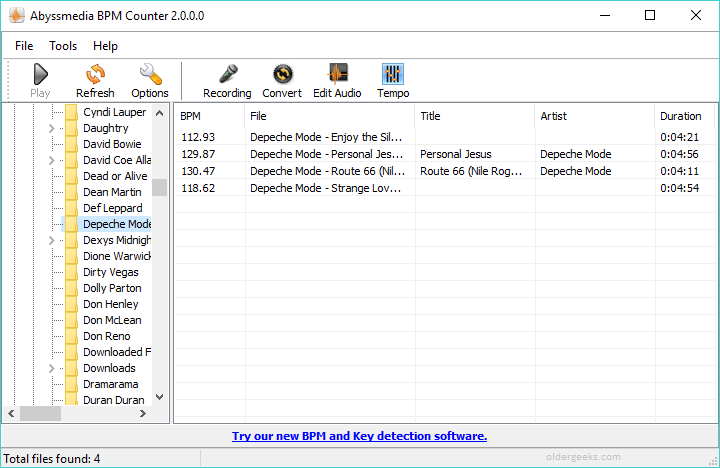This screenshot has width=720, height=468.
Task: Select the Don McLean folder
Action: (112, 321)
